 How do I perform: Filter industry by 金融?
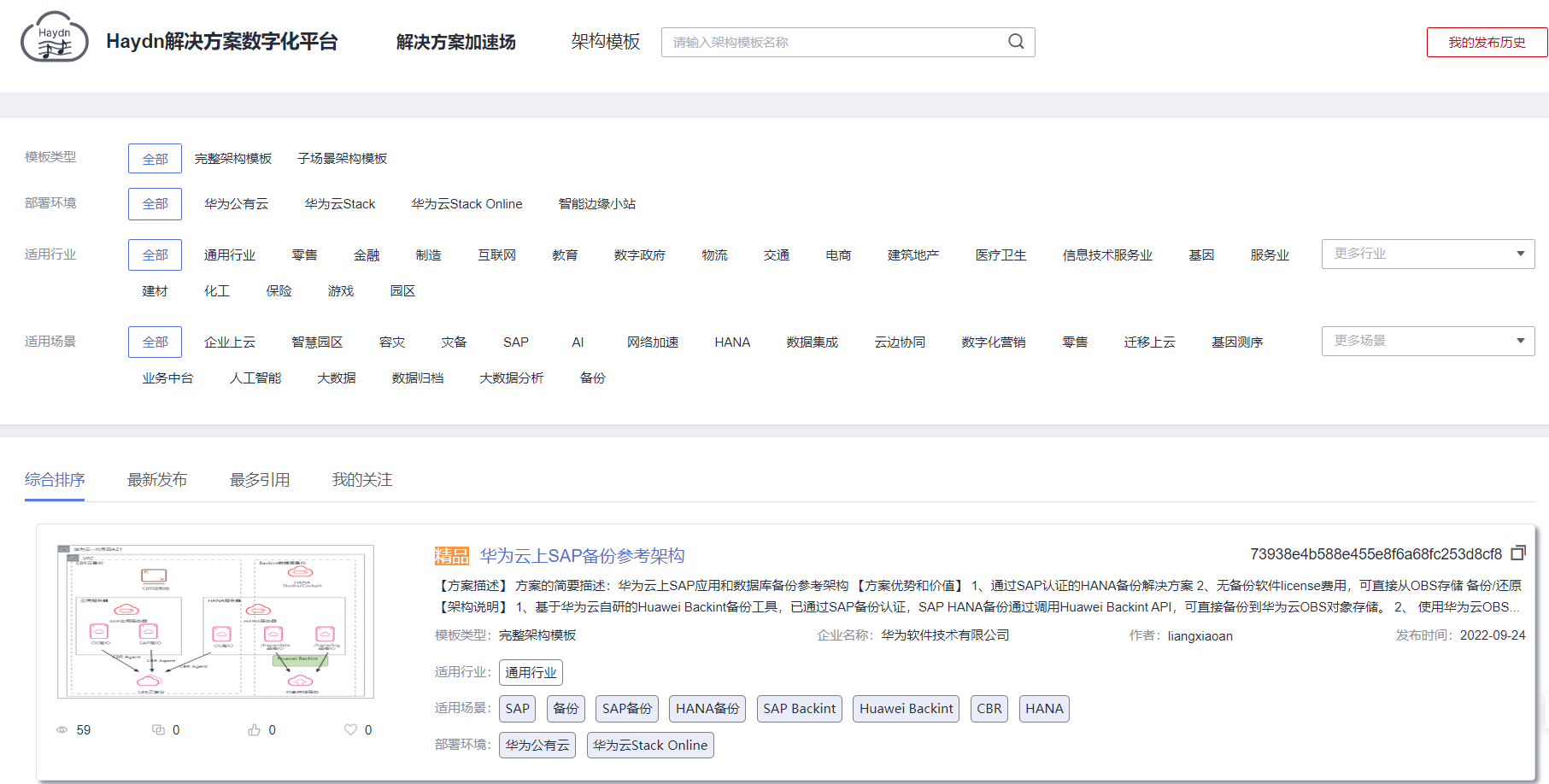[367, 255]
